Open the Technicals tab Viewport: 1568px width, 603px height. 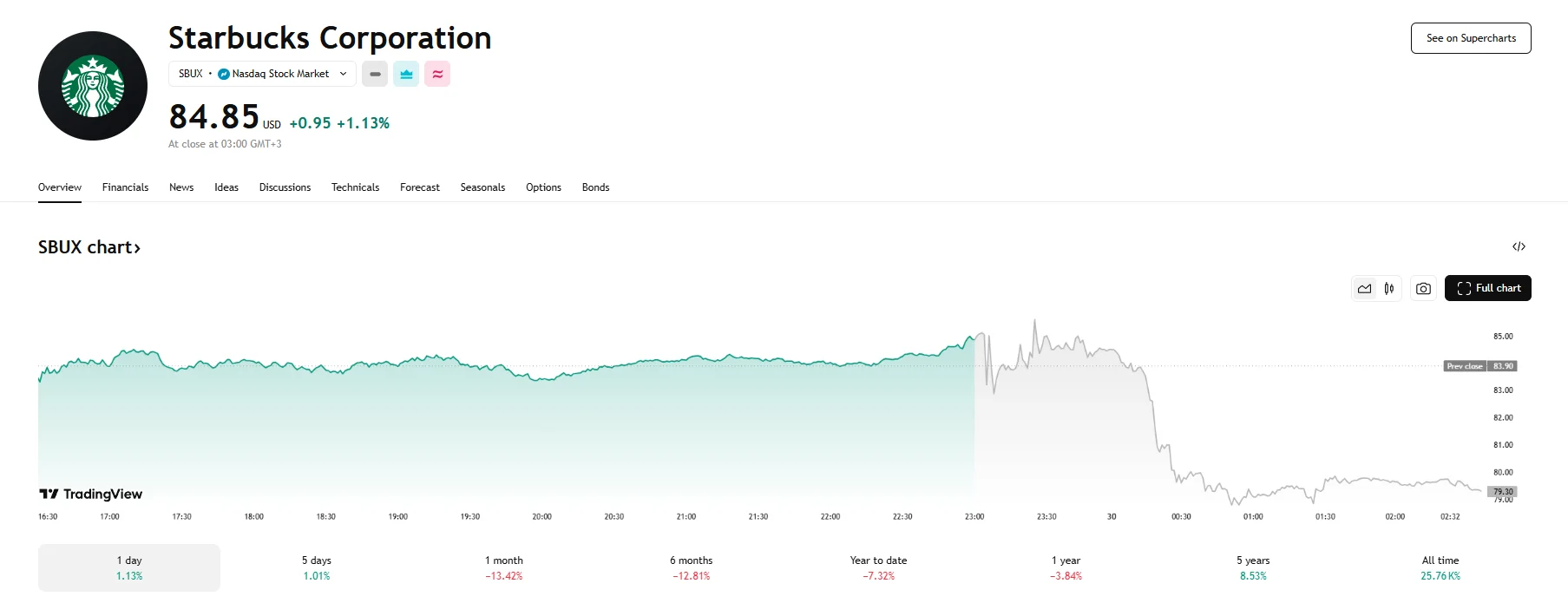(355, 187)
